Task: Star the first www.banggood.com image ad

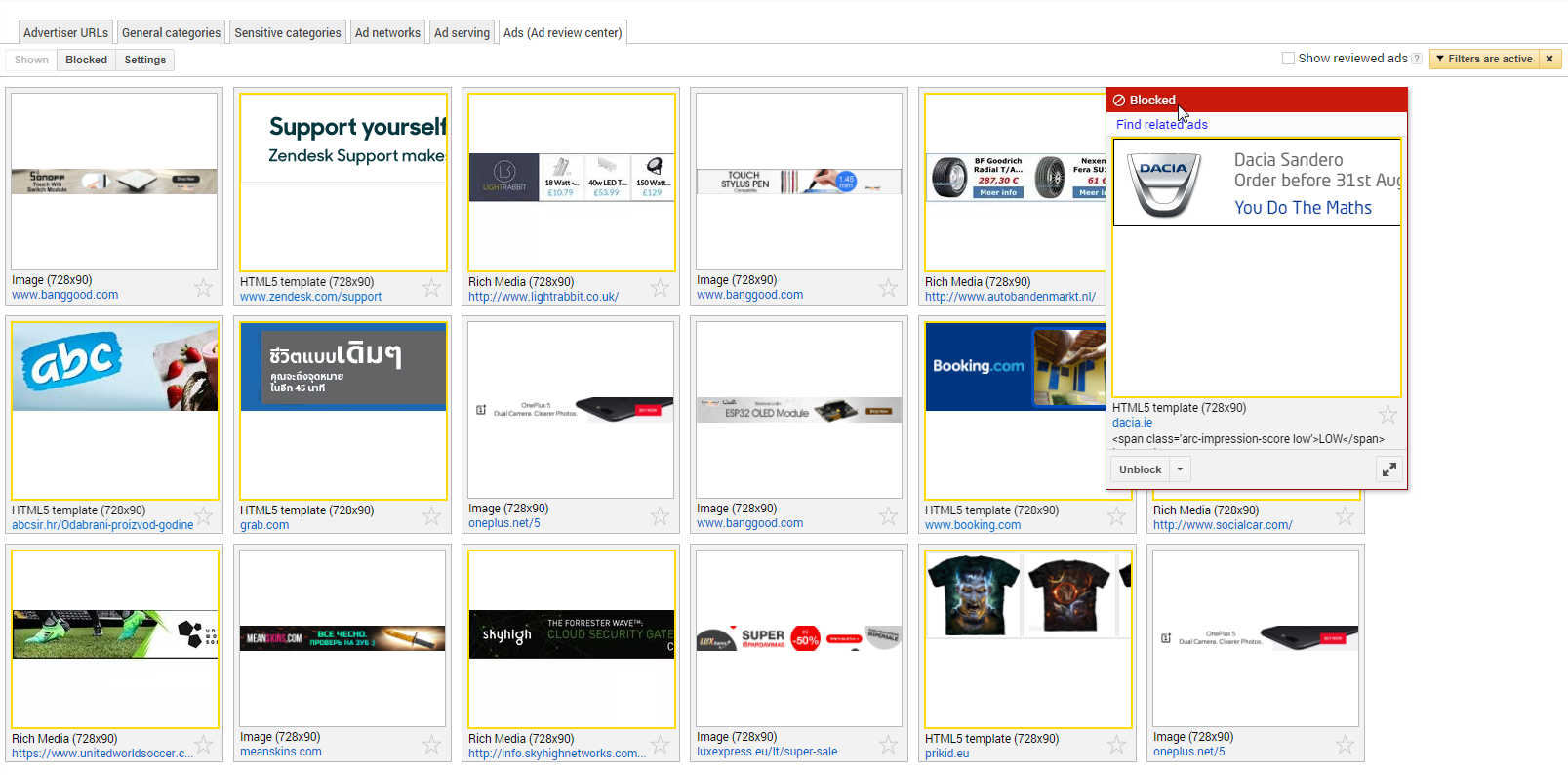Action: pos(203,287)
